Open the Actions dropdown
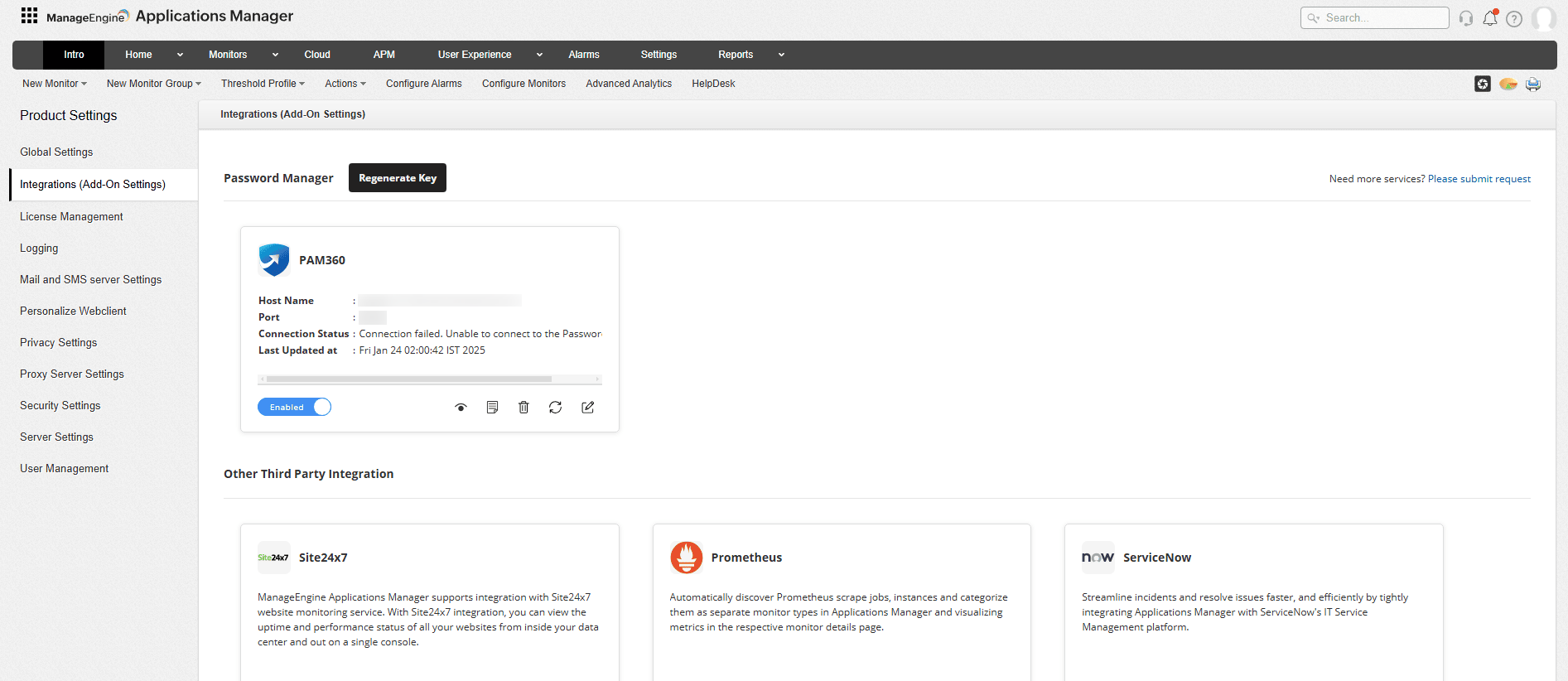 345,84
